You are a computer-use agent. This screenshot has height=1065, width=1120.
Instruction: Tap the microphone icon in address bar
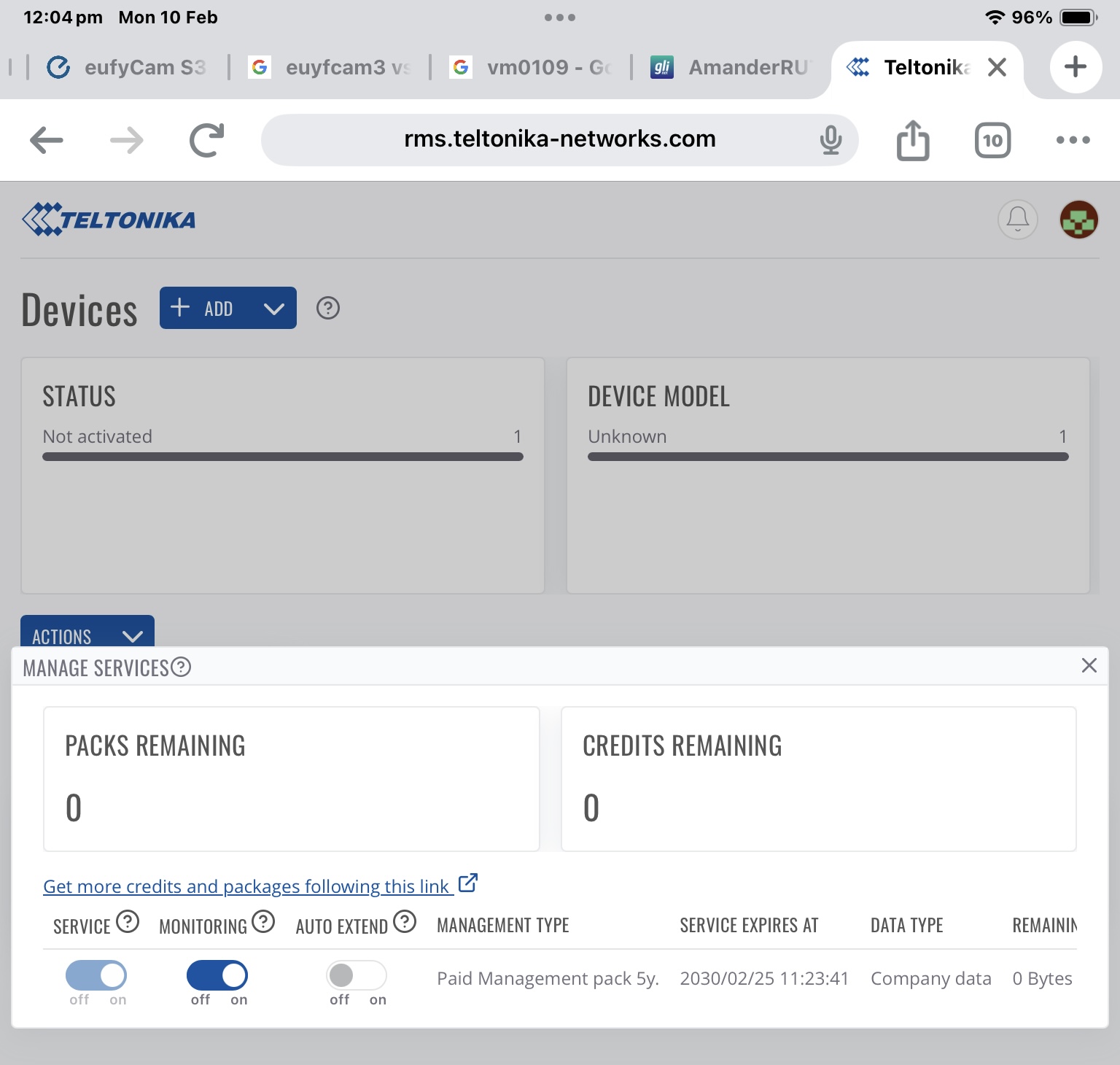pyautogui.click(x=831, y=140)
